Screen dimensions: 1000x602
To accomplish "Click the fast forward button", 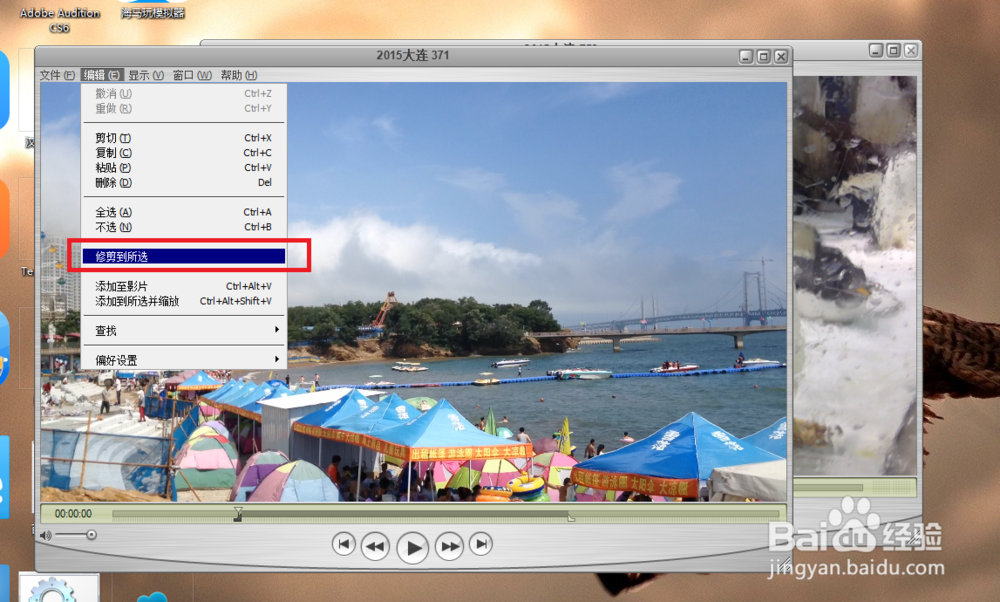I will tap(450, 546).
